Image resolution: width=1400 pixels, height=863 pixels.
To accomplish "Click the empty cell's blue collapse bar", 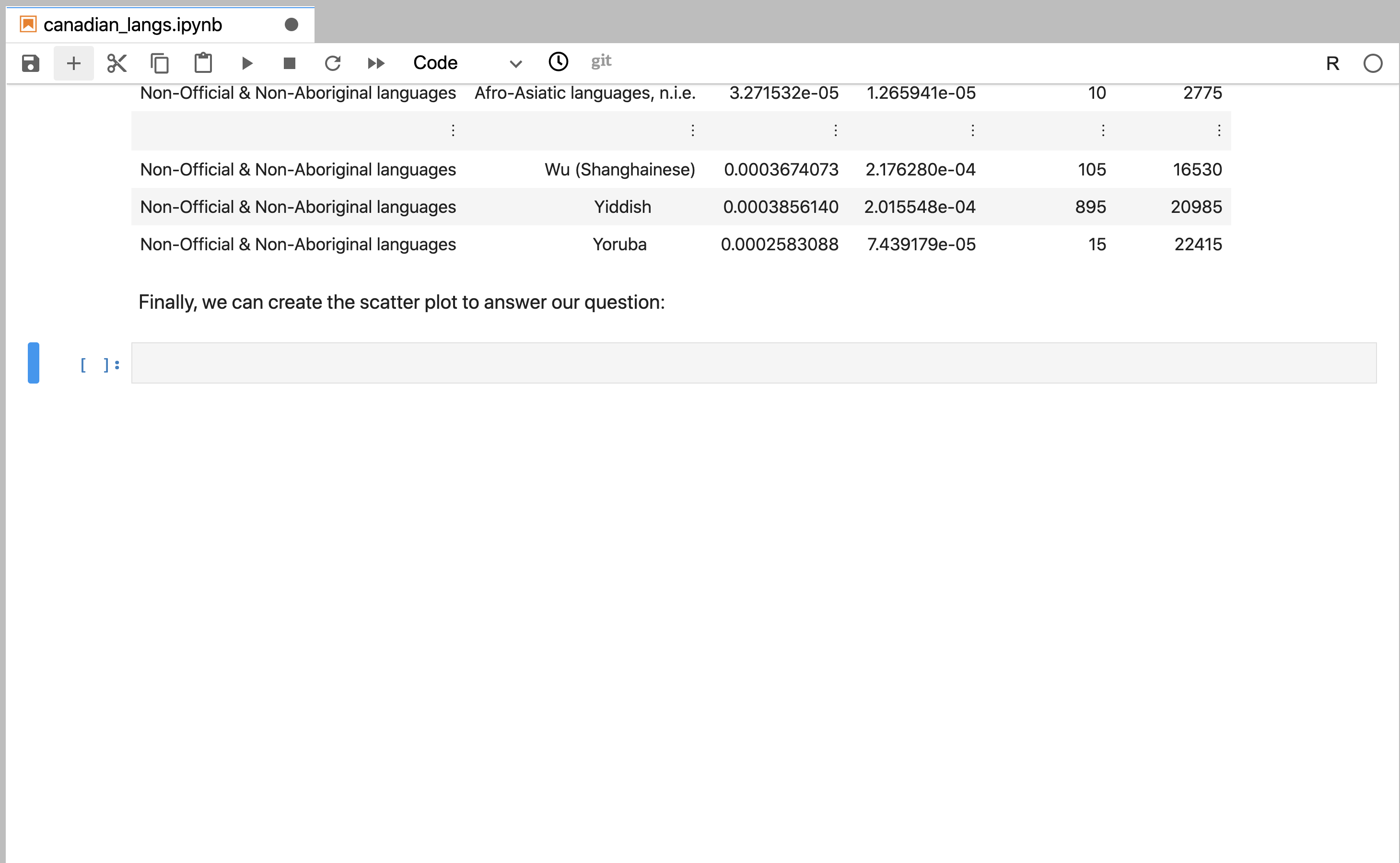I will point(34,363).
